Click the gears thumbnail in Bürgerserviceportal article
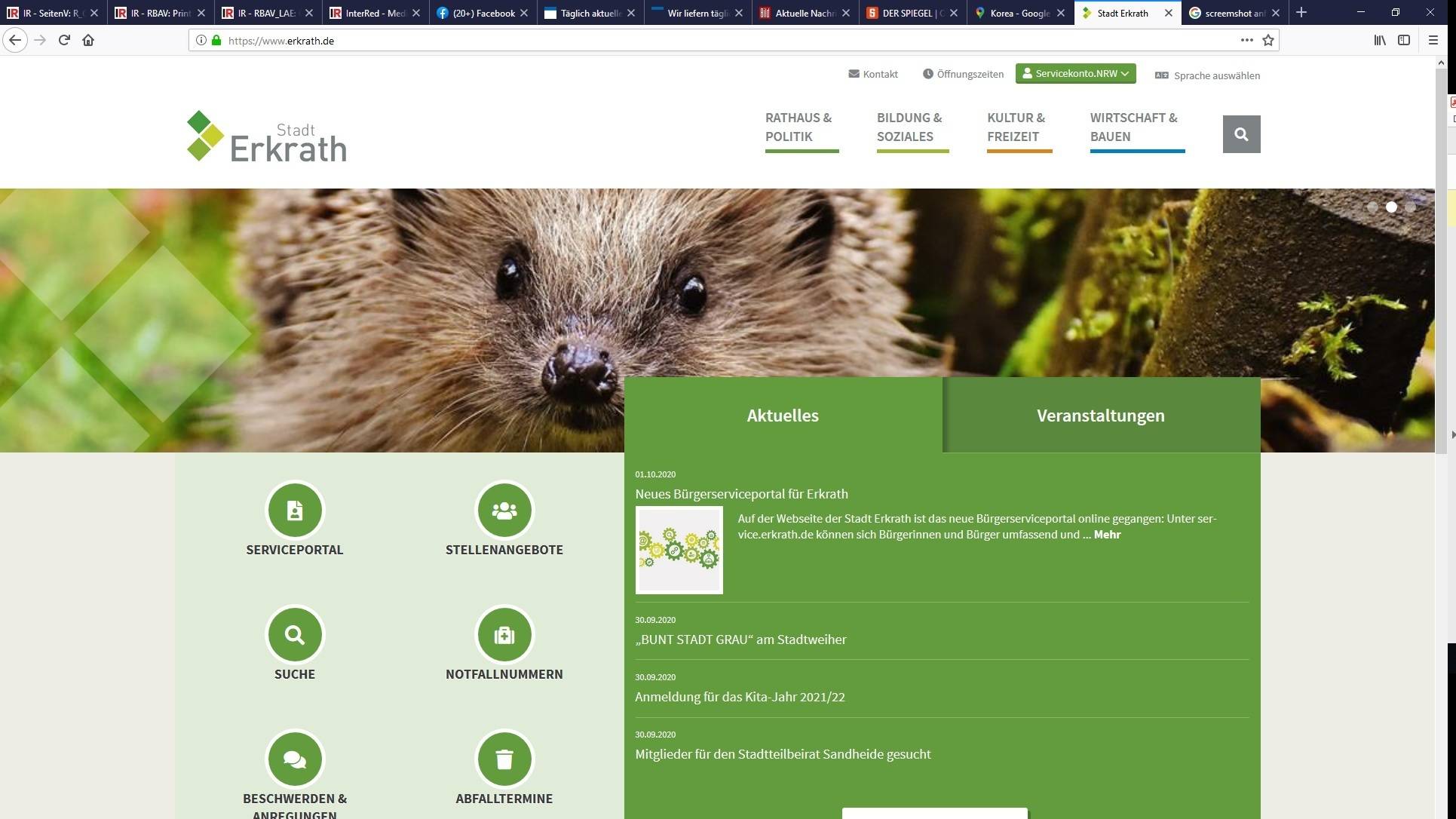1456x819 pixels. point(679,550)
